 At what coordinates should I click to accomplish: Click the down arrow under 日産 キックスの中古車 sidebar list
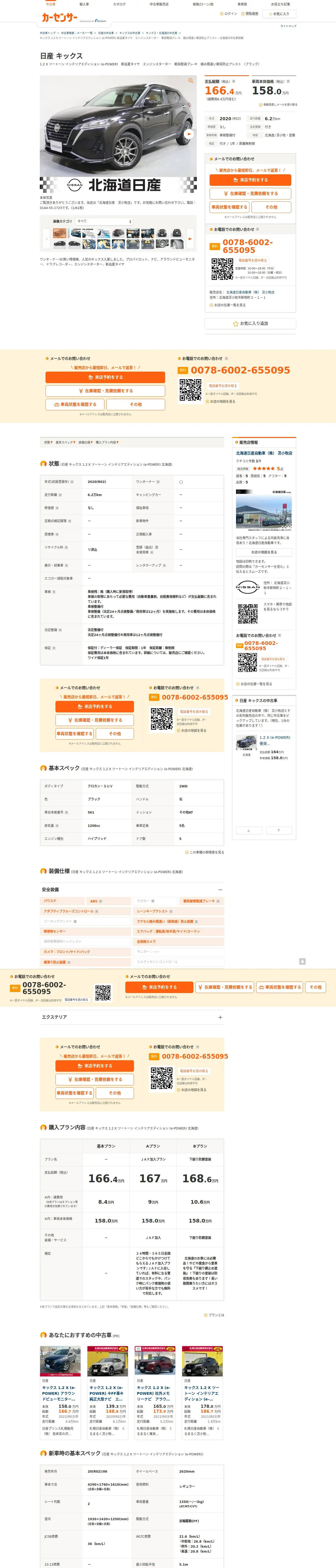[x=279, y=830]
